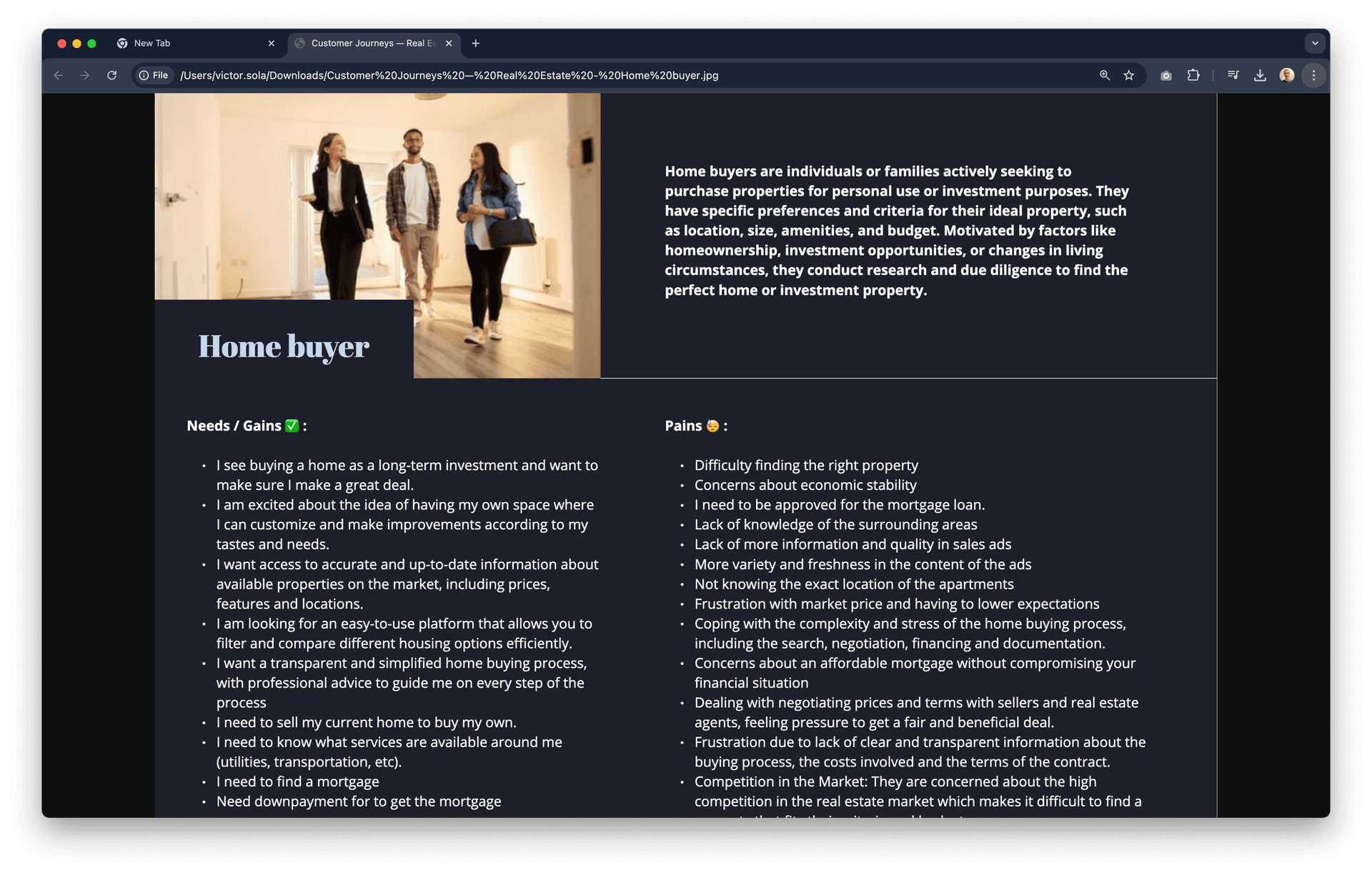Click the Pains heading
The width and height of the screenshot is (1372, 873).
point(696,426)
